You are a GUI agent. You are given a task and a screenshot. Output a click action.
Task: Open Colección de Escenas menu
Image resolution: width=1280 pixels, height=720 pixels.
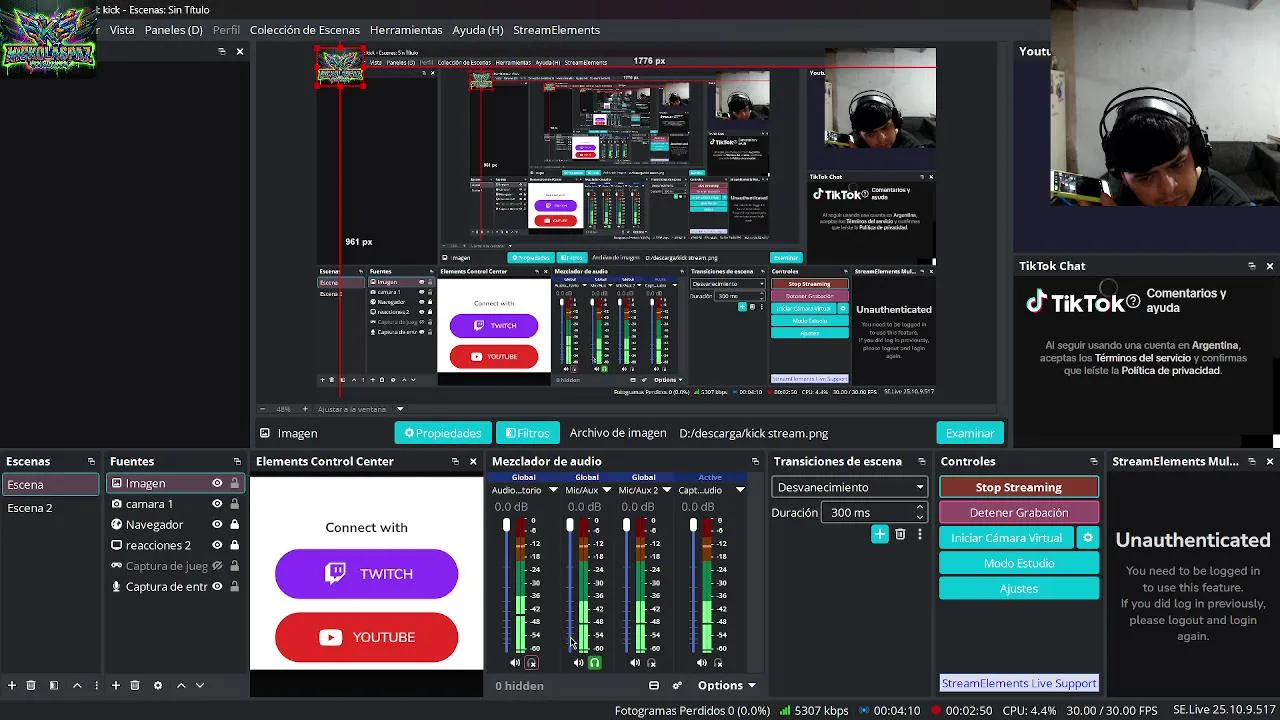305,30
